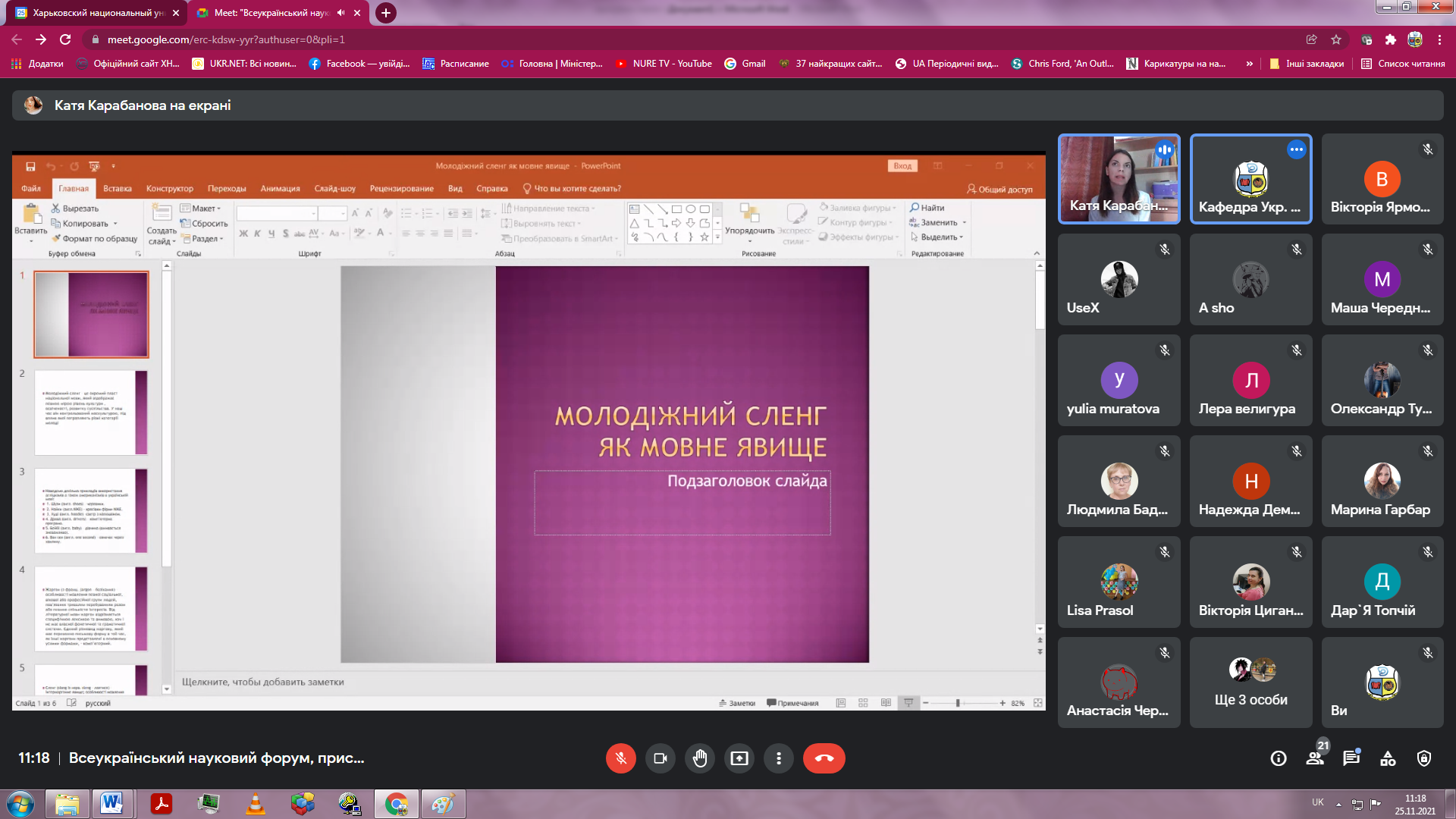Open Word from Windows taskbar

pyautogui.click(x=111, y=803)
